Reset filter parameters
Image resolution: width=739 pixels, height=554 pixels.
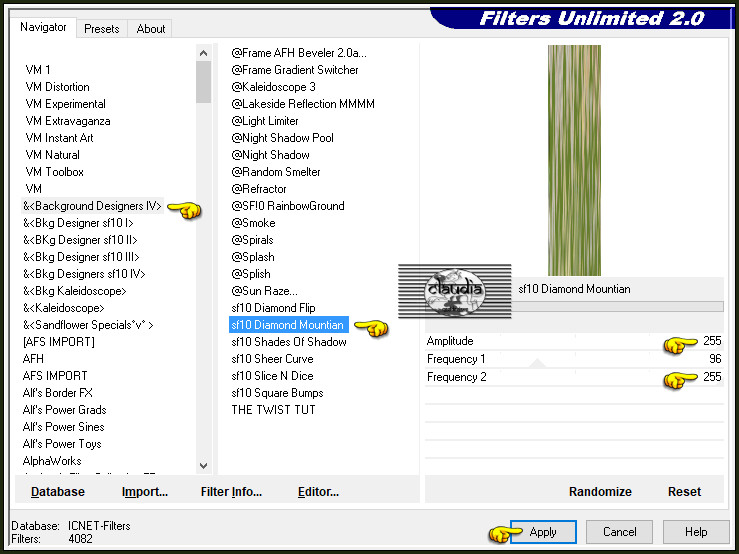point(684,491)
